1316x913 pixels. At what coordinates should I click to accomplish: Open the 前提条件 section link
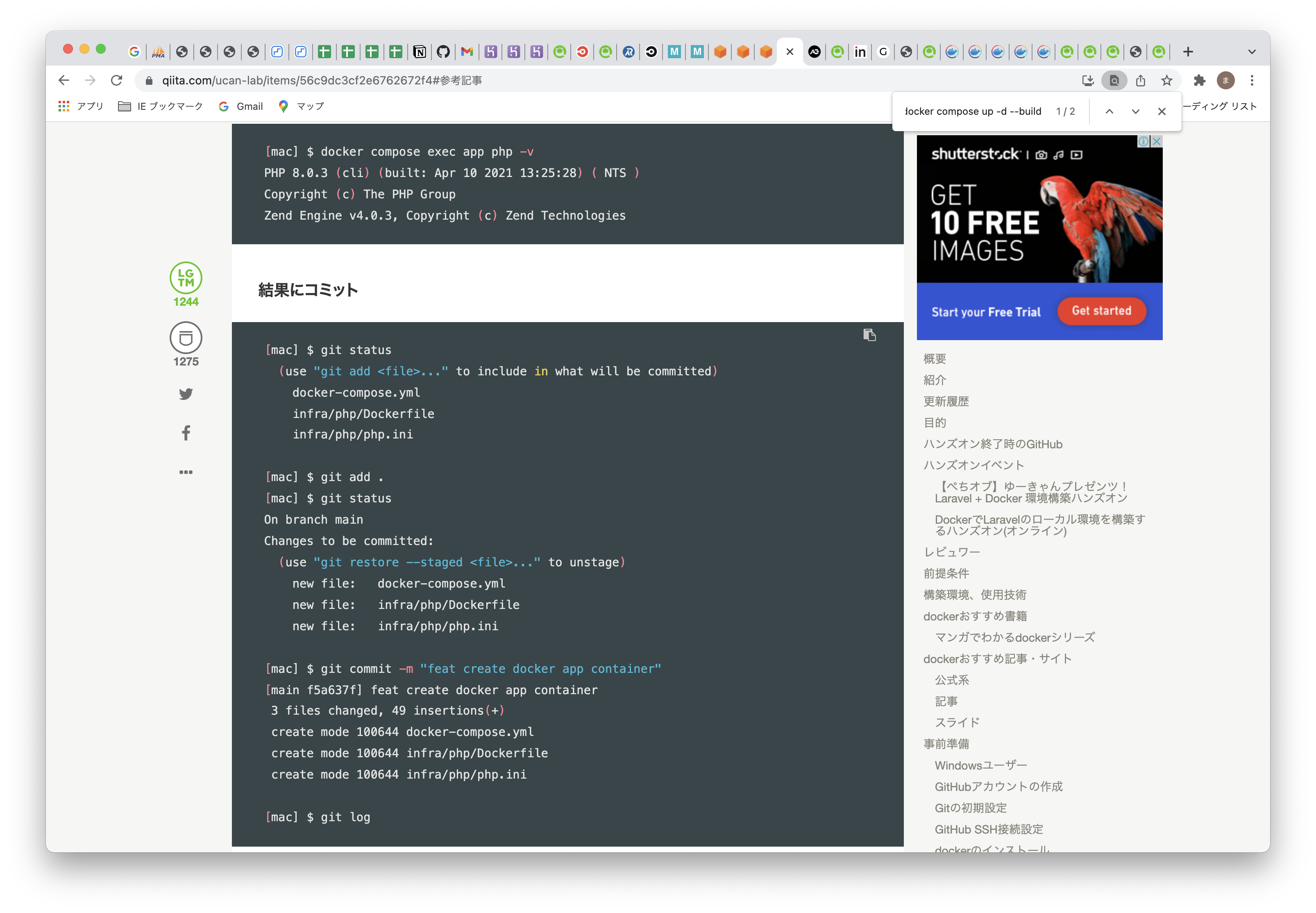pyautogui.click(x=946, y=573)
